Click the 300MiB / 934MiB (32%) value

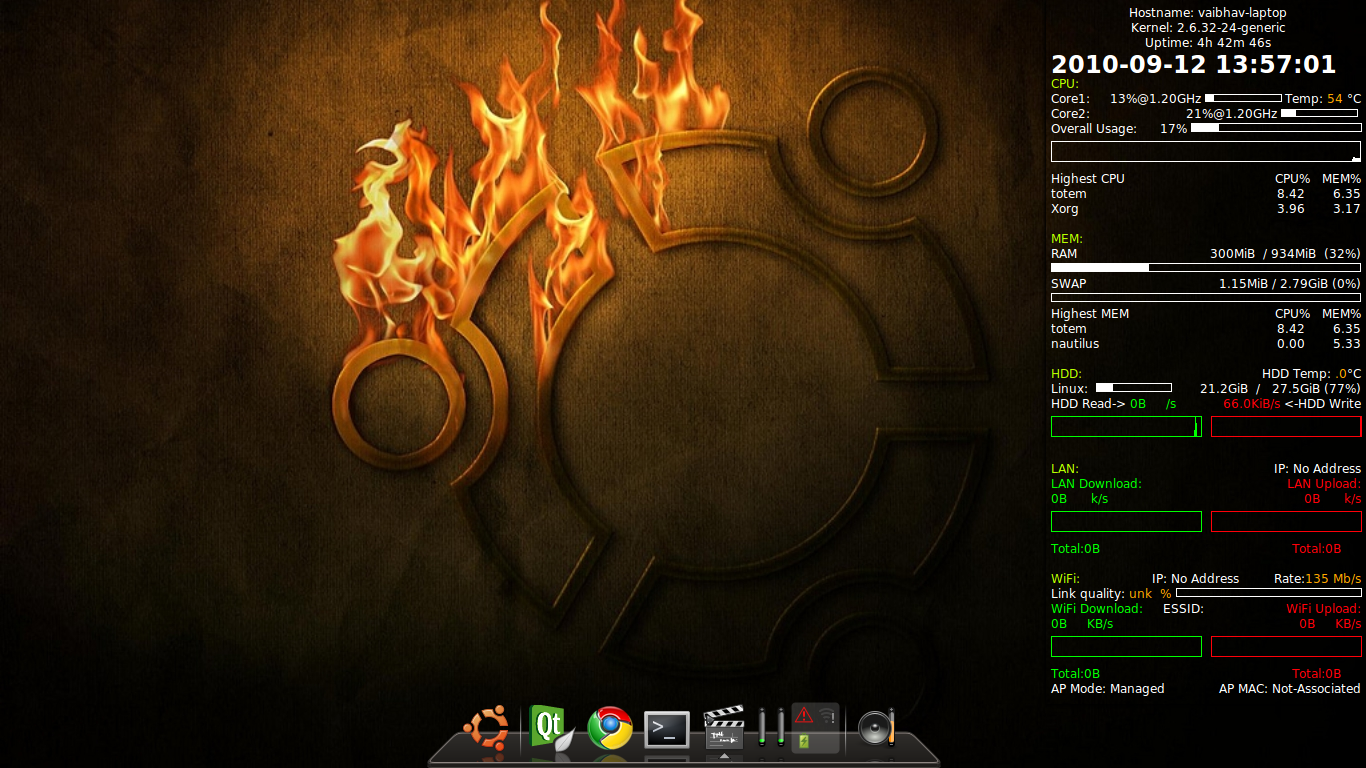pos(1285,254)
